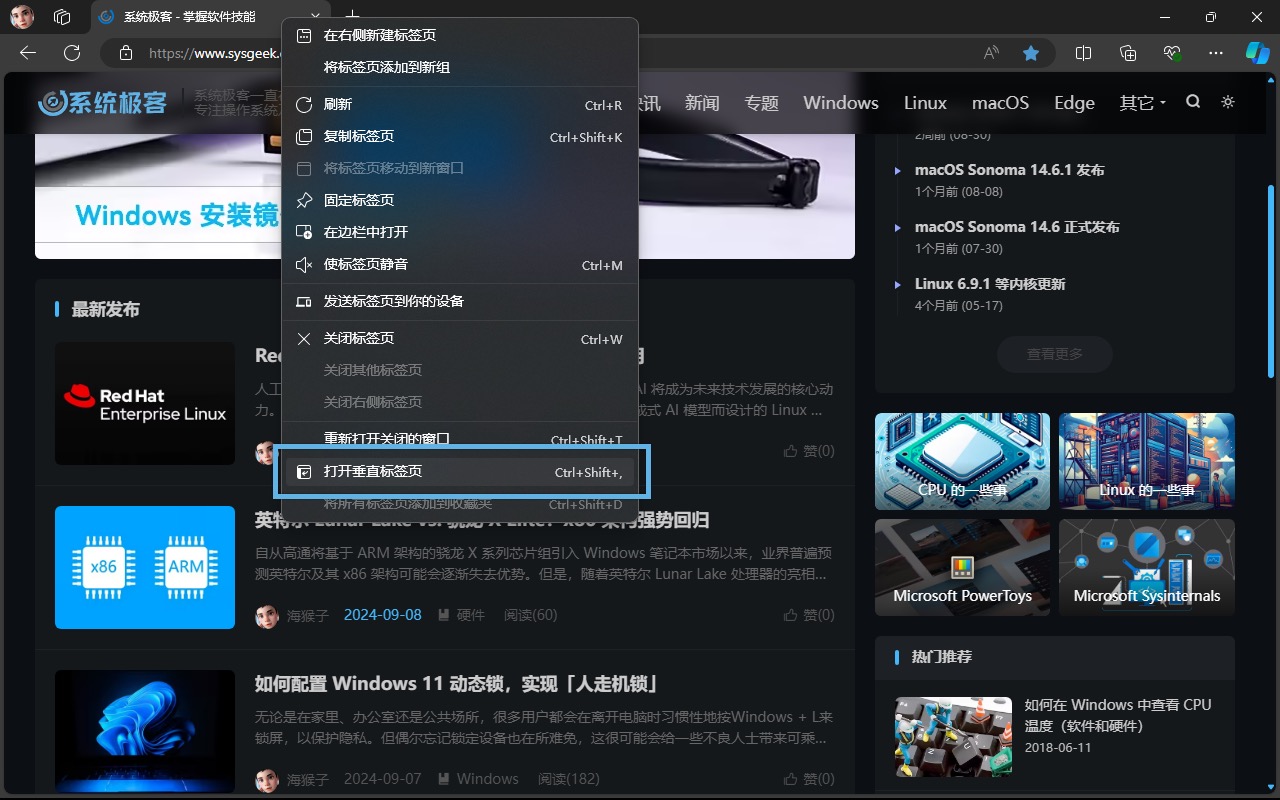Click the 系统极客 site logo
This screenshot has height=800, width=1280.
tap(103, 102)
